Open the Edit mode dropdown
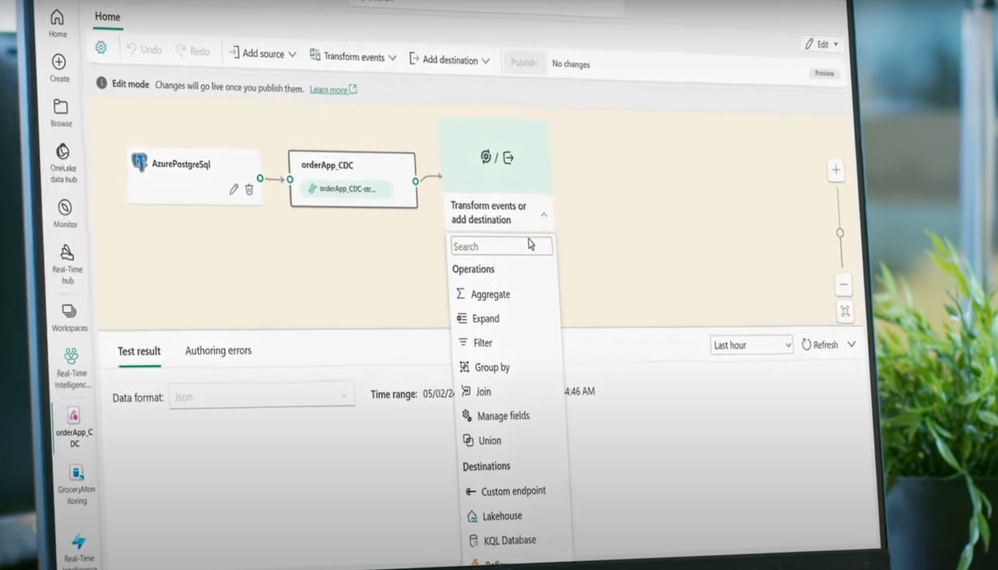Screen dimensions: 998x570 821,44
